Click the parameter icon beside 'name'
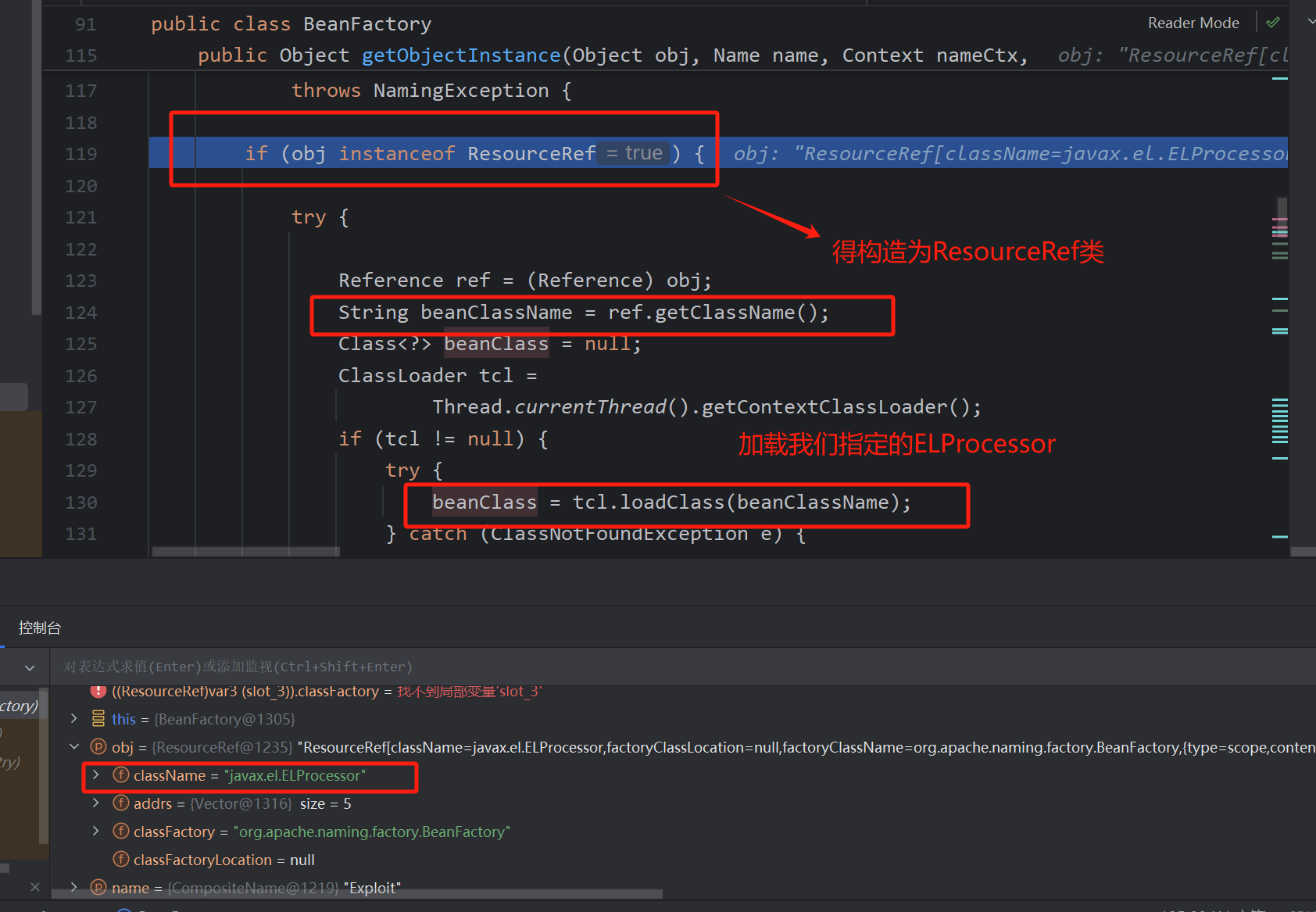 (98, 887)
